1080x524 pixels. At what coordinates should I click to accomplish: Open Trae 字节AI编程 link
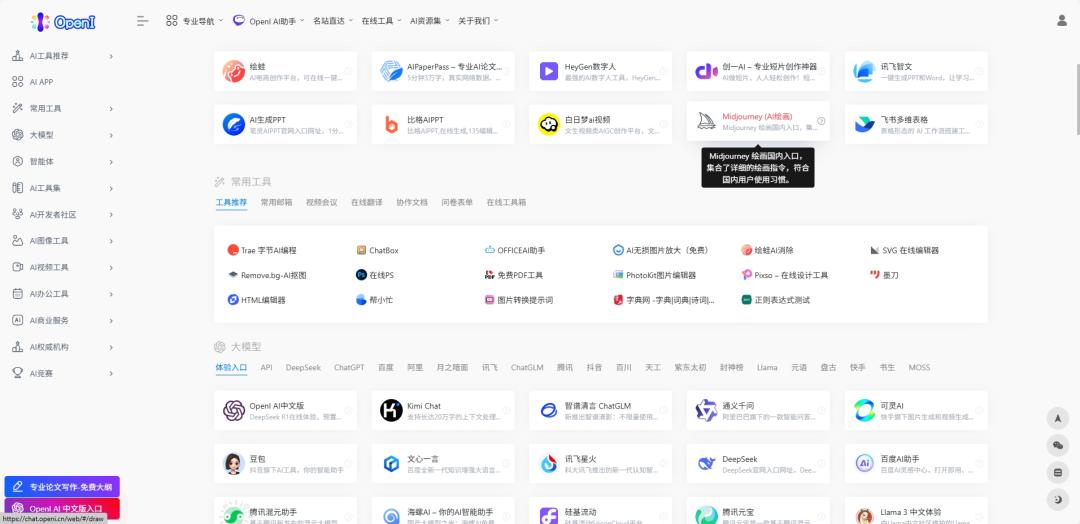coord(262,251)
